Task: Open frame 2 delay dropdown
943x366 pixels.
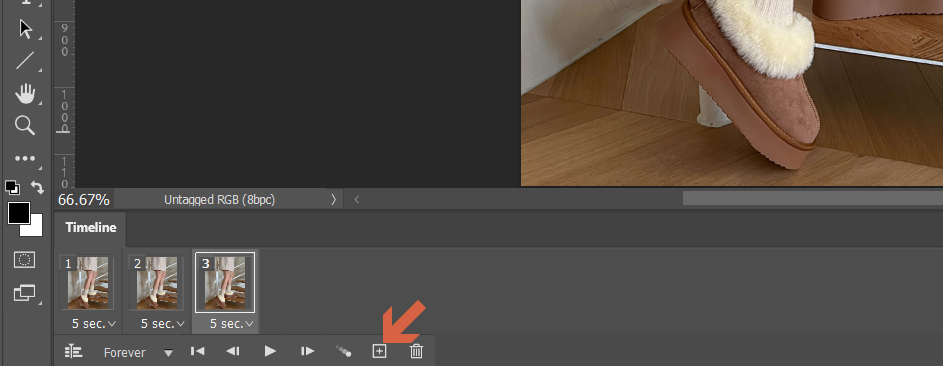Action: (x=162, y=323)
